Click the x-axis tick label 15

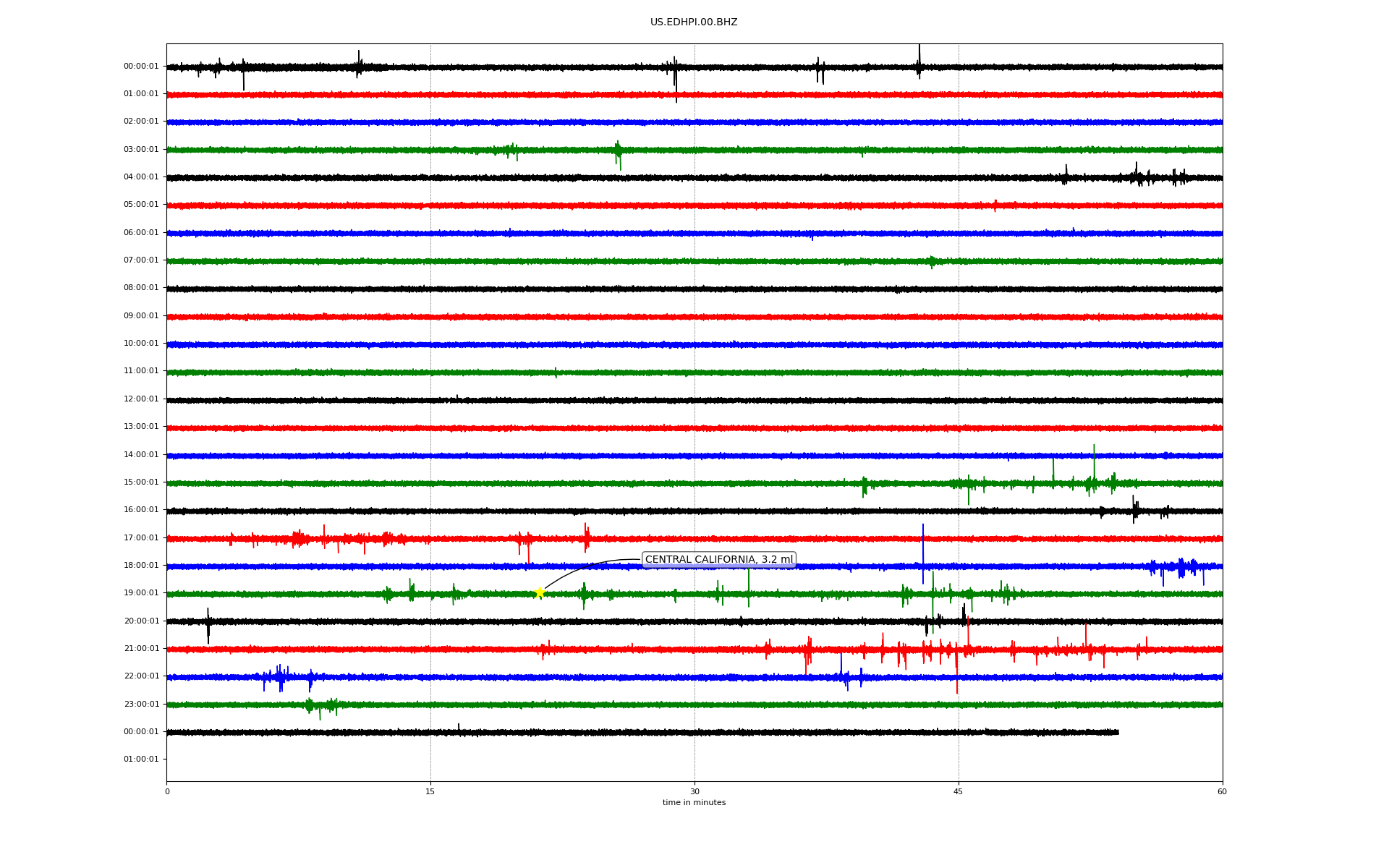[x=430, y=792]
